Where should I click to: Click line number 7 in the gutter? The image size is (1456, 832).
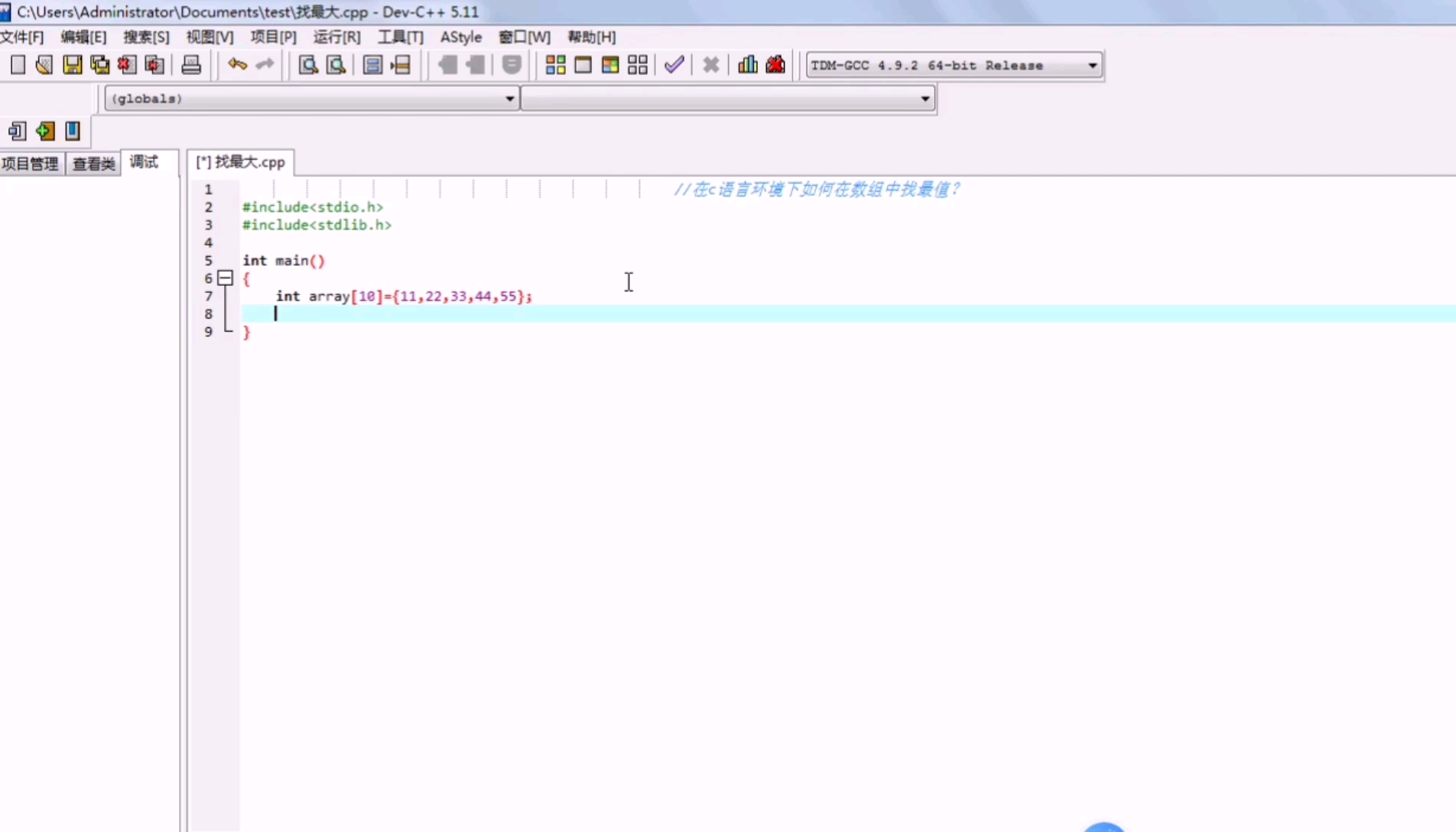[x=208, y=296]
